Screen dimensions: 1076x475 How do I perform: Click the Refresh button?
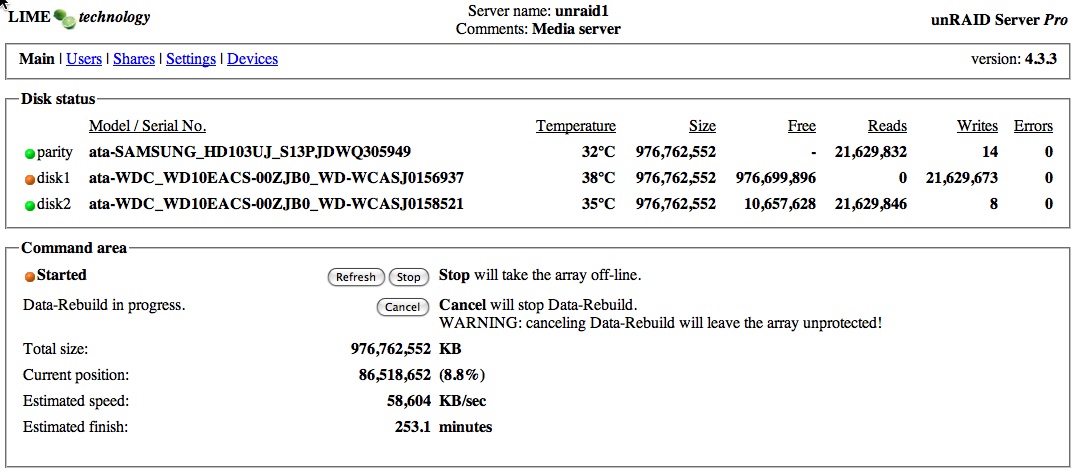[x=355, y=277]
